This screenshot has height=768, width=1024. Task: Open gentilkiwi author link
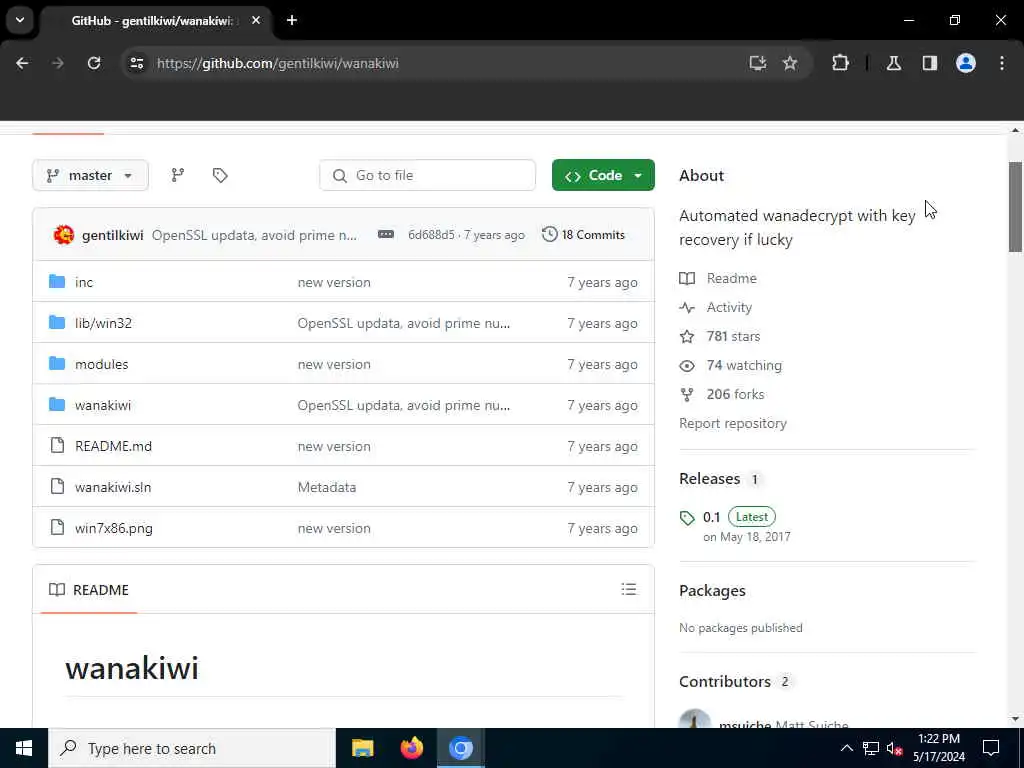pyautogui.click(x=112, y=235)
